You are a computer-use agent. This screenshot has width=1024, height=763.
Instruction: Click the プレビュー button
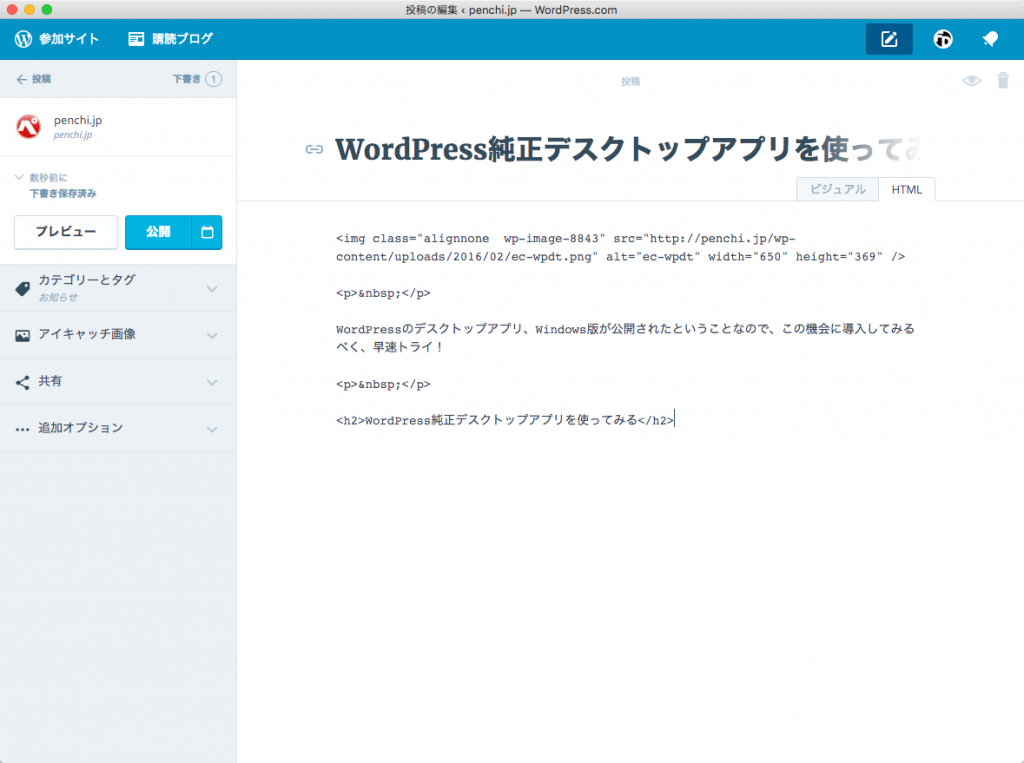(x=65, y=232)
